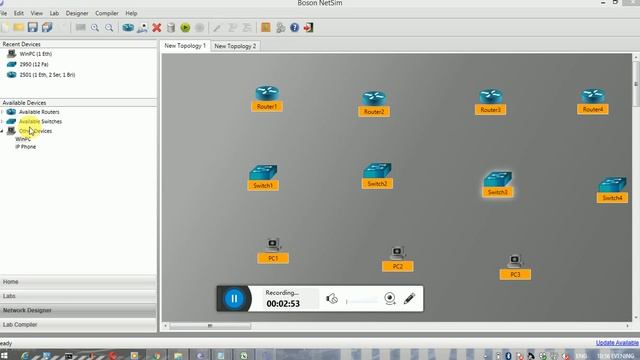Pause the screen recording
640x360 pixels.
pyautogui.click(x=234, y=299)
